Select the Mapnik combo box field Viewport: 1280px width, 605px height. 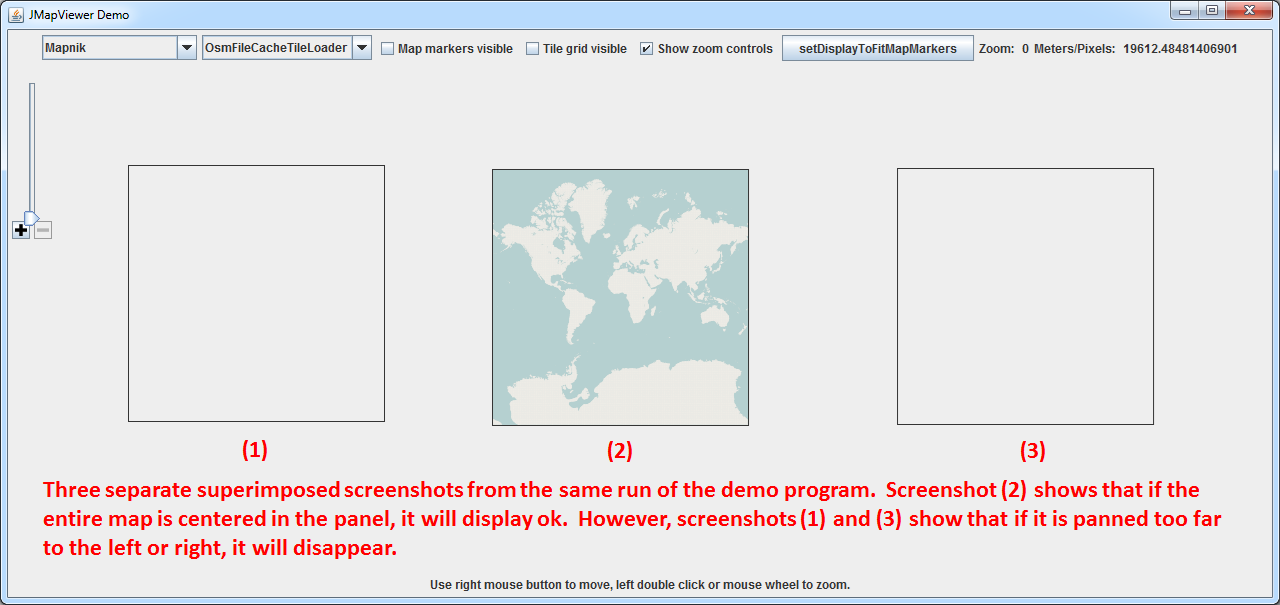pos(109,48)
